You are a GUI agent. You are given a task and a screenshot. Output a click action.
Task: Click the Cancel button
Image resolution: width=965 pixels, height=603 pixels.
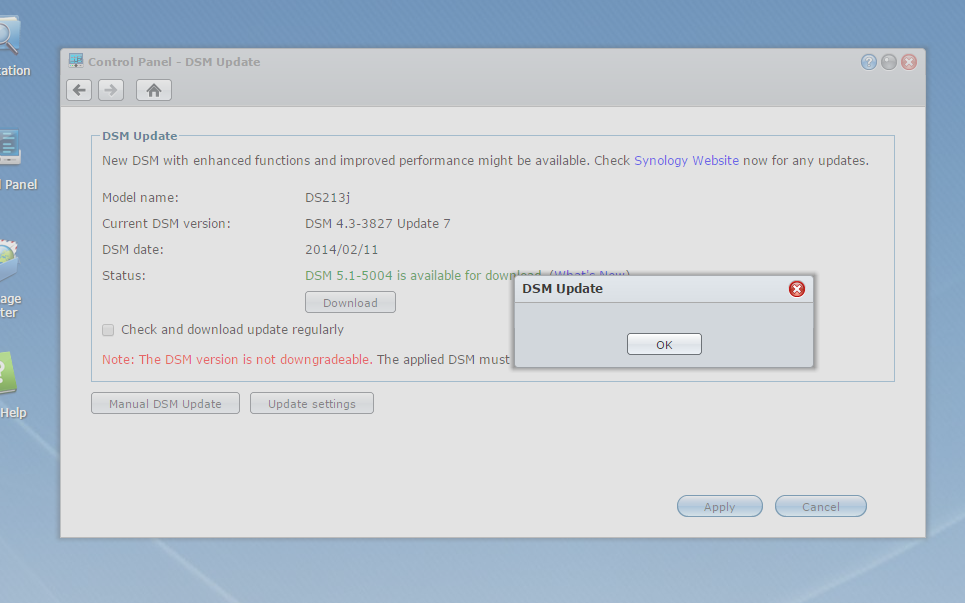click(x=820, y=506)
